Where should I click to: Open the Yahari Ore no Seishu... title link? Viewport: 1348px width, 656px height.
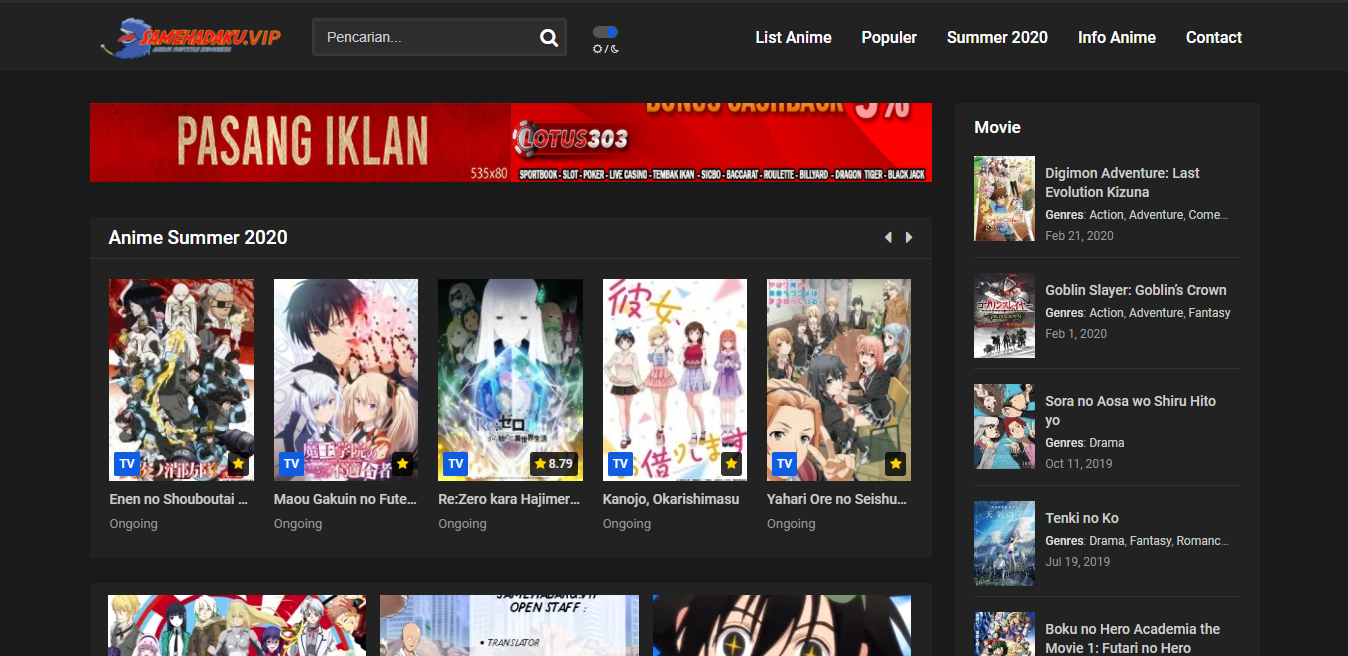coord(837,498)
